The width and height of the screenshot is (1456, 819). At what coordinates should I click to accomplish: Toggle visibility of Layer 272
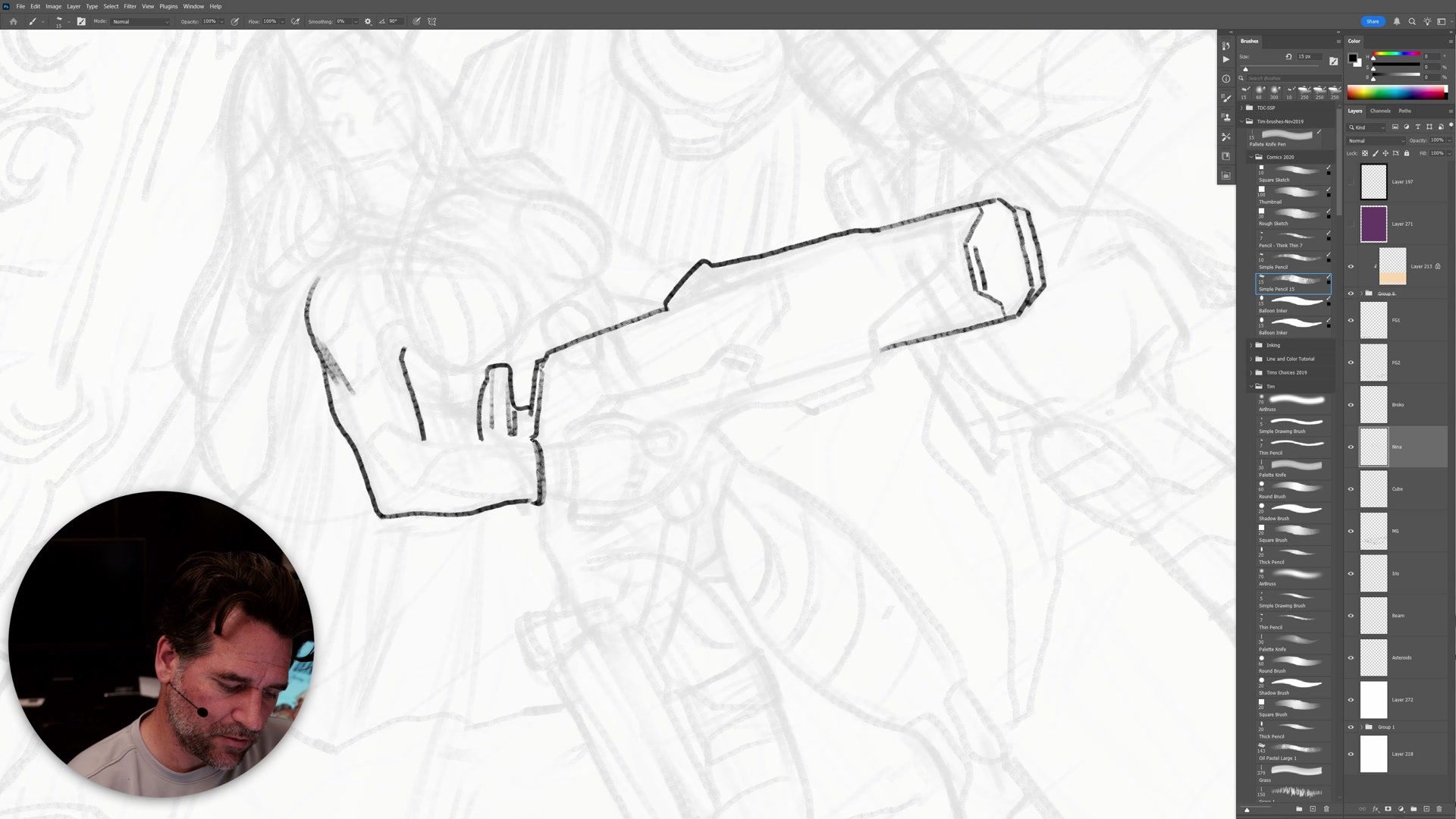1351,700
